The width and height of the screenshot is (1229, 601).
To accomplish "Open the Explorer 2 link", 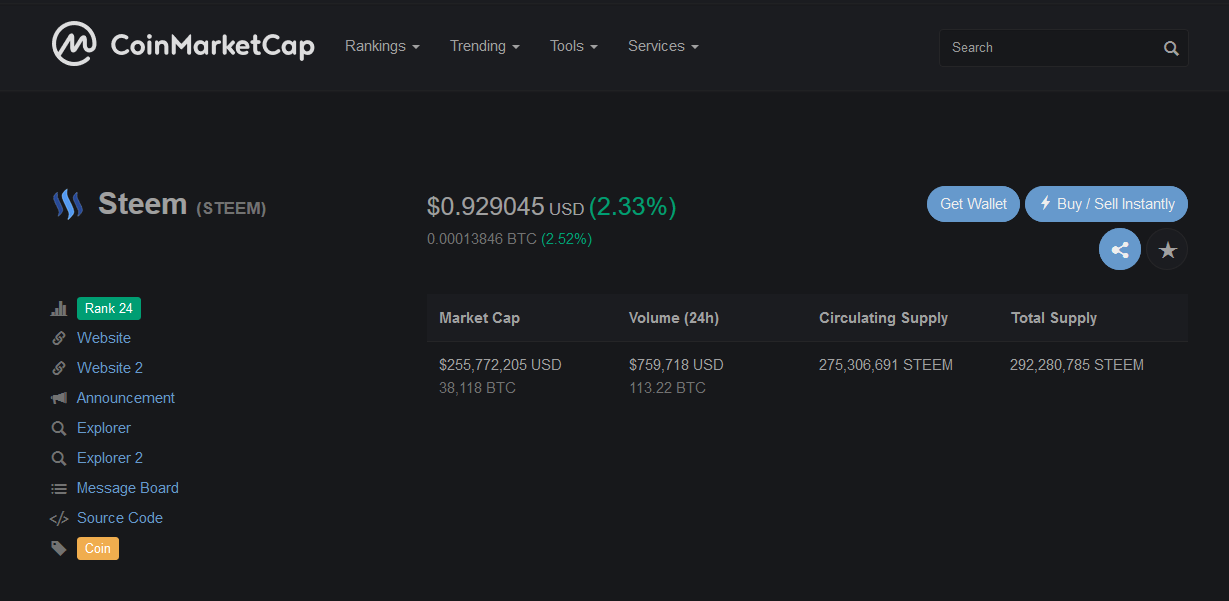I will [110, 458].
